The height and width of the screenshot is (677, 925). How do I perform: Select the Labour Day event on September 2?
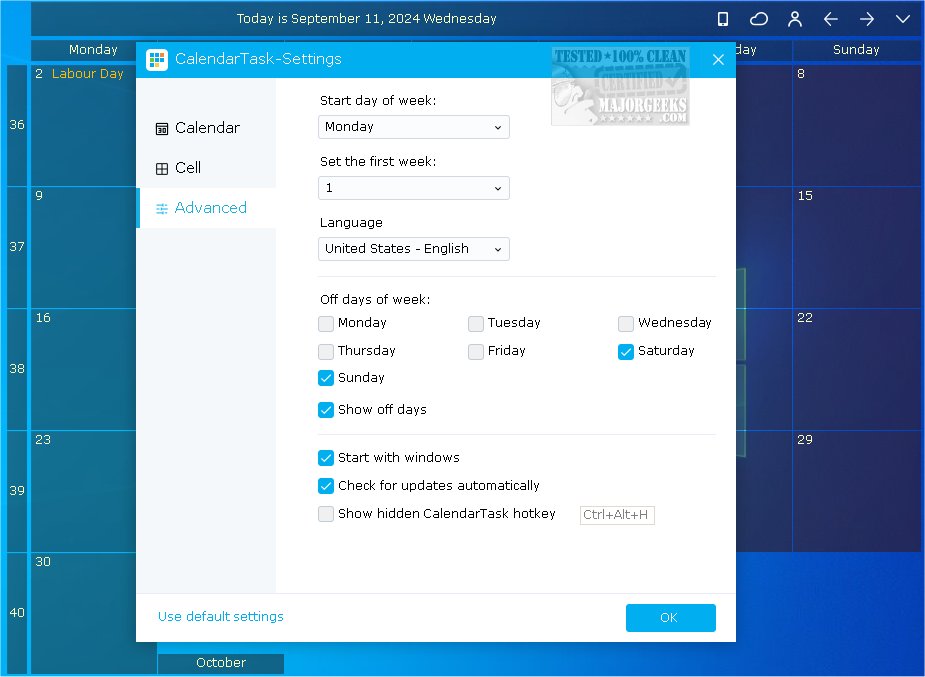(x=87, y=74)
